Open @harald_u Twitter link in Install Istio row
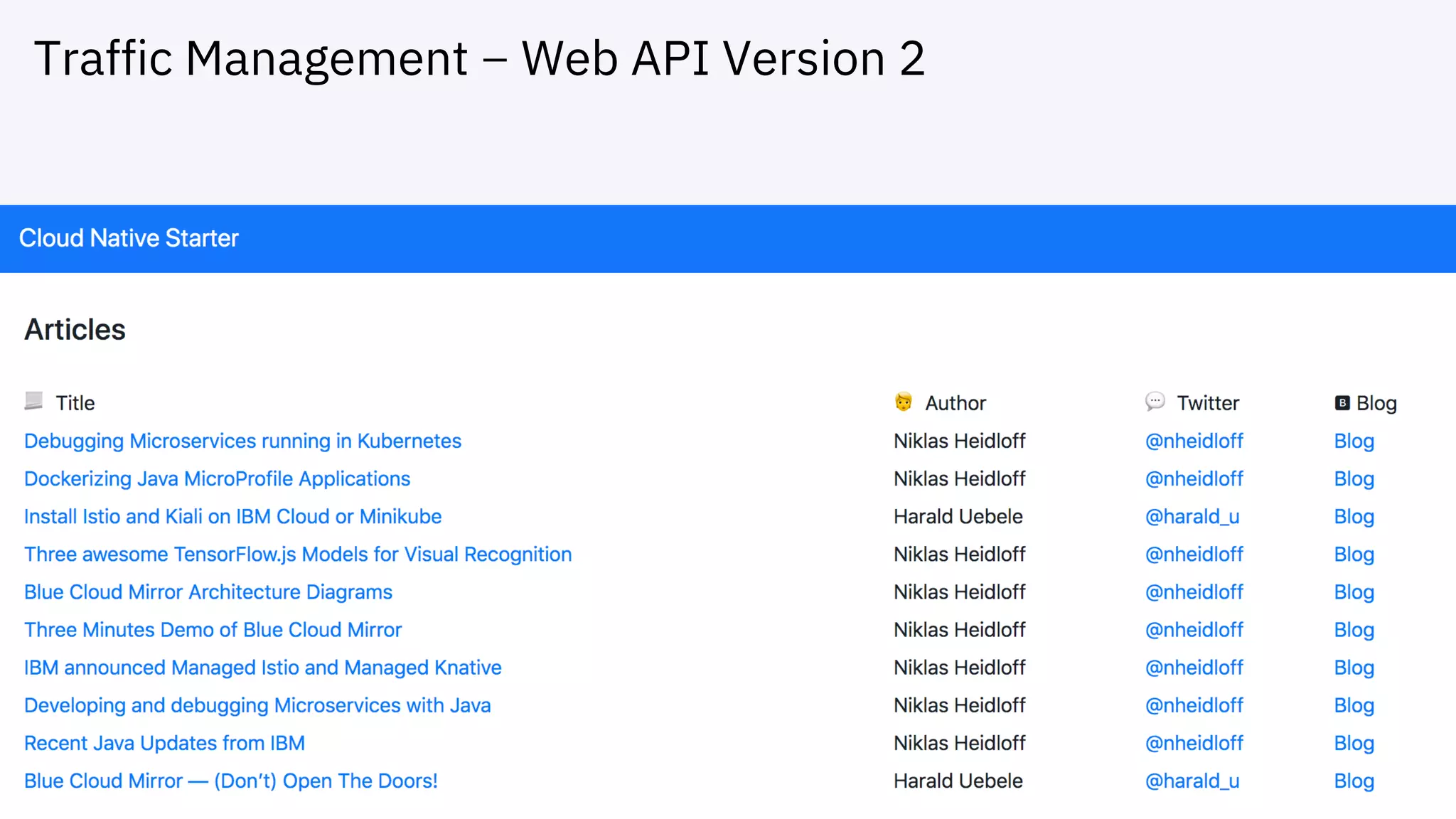Viewport: 1456px width, 819px height. coord(1192,516)
